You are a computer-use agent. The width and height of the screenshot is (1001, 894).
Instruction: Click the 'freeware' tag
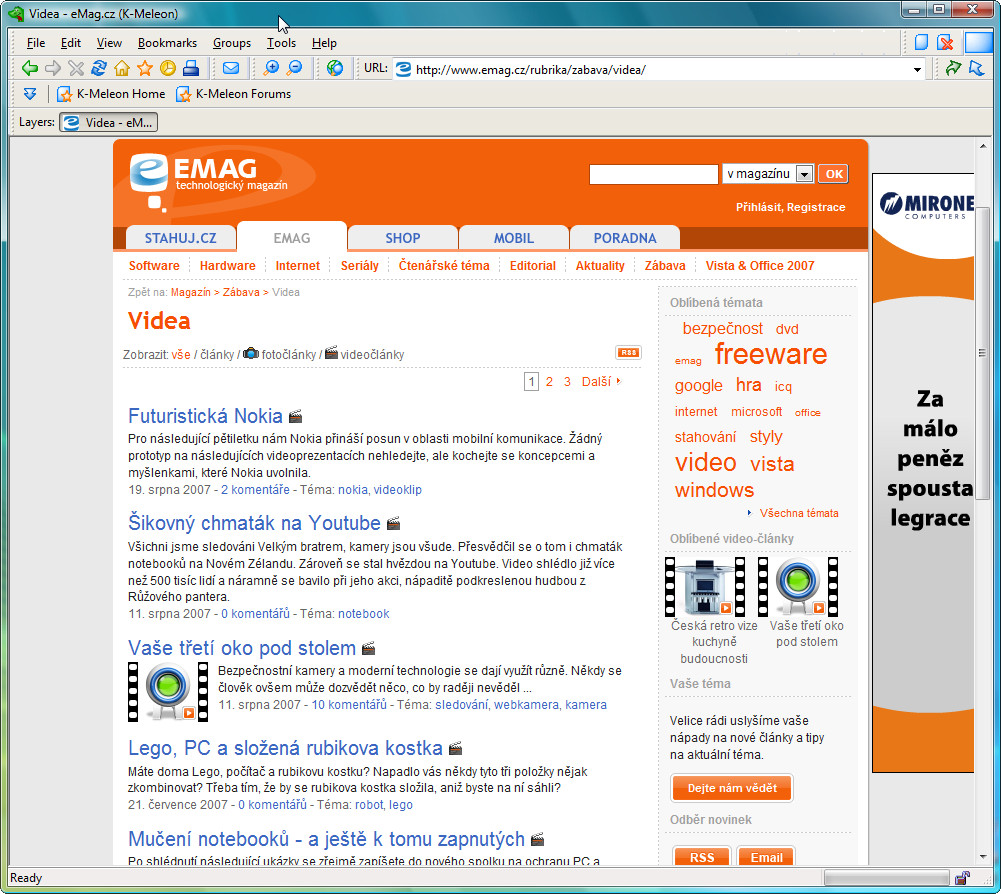(771, 354)
